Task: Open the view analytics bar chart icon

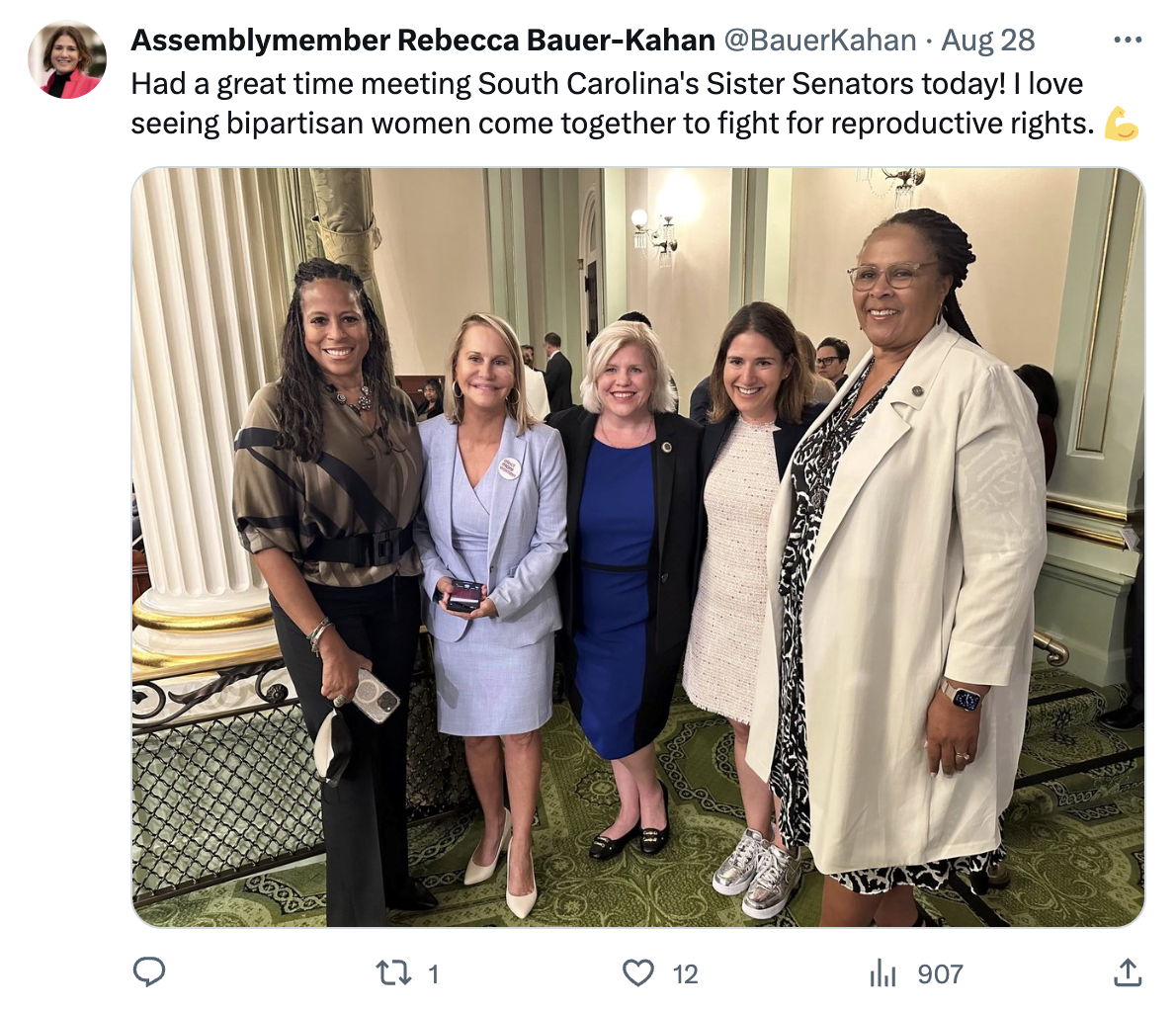Action: click(x=882, y=973)
